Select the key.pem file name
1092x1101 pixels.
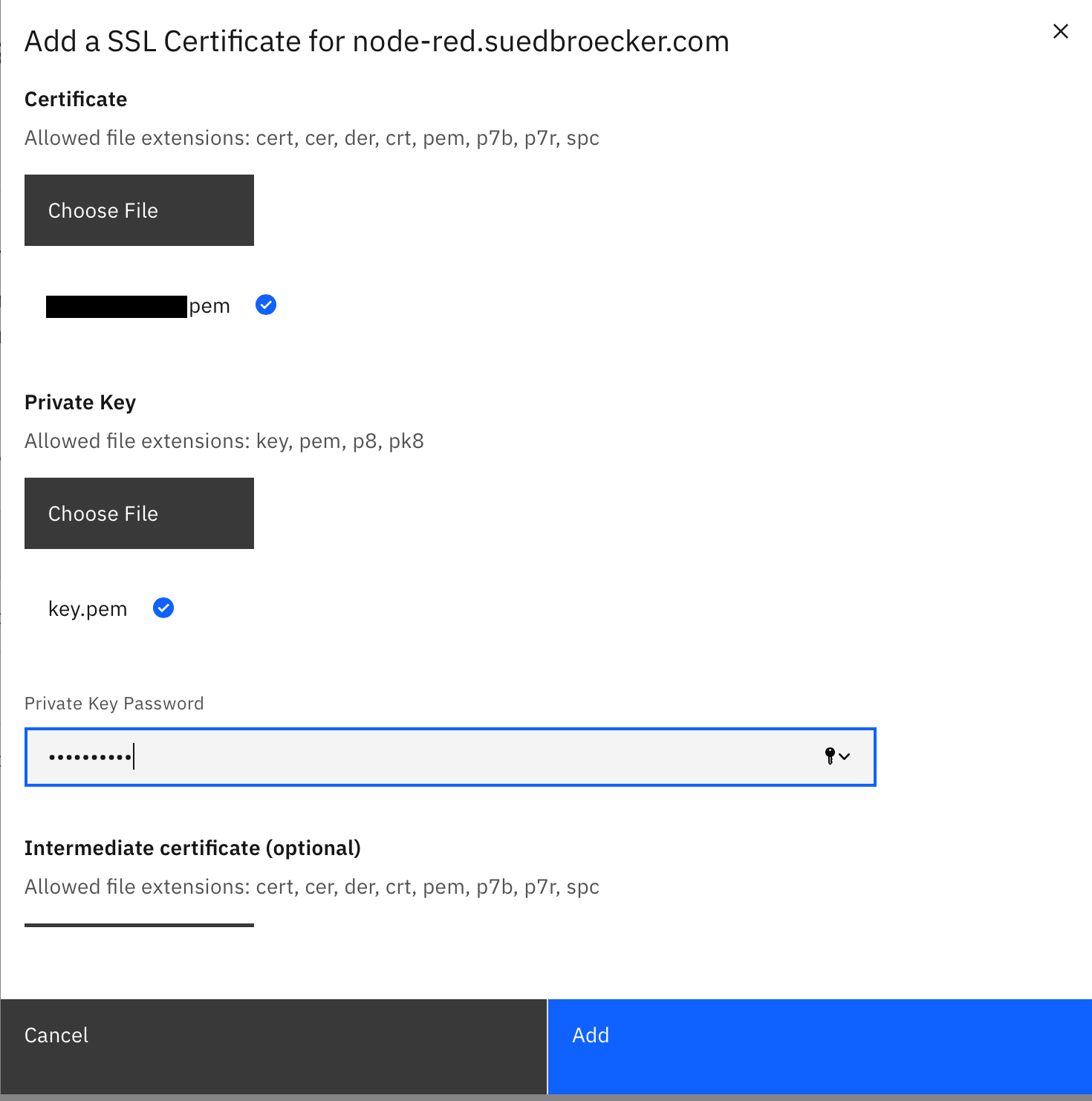click(88, 609)
